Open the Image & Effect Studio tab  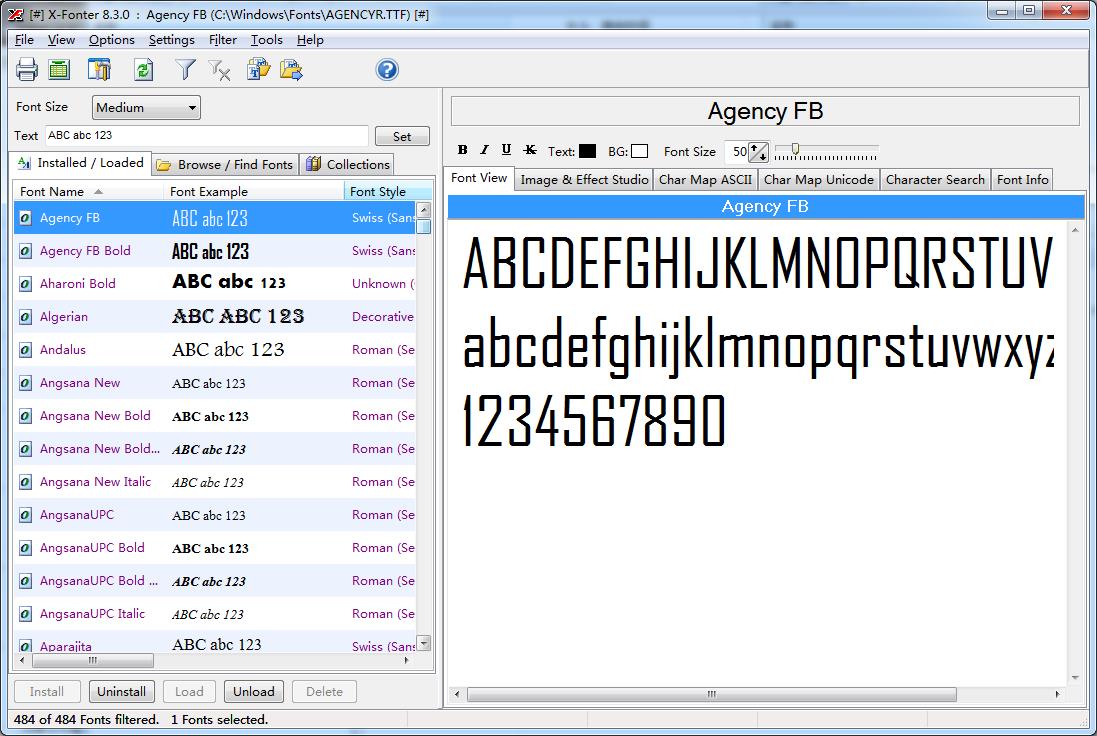(x=584, y=180)
